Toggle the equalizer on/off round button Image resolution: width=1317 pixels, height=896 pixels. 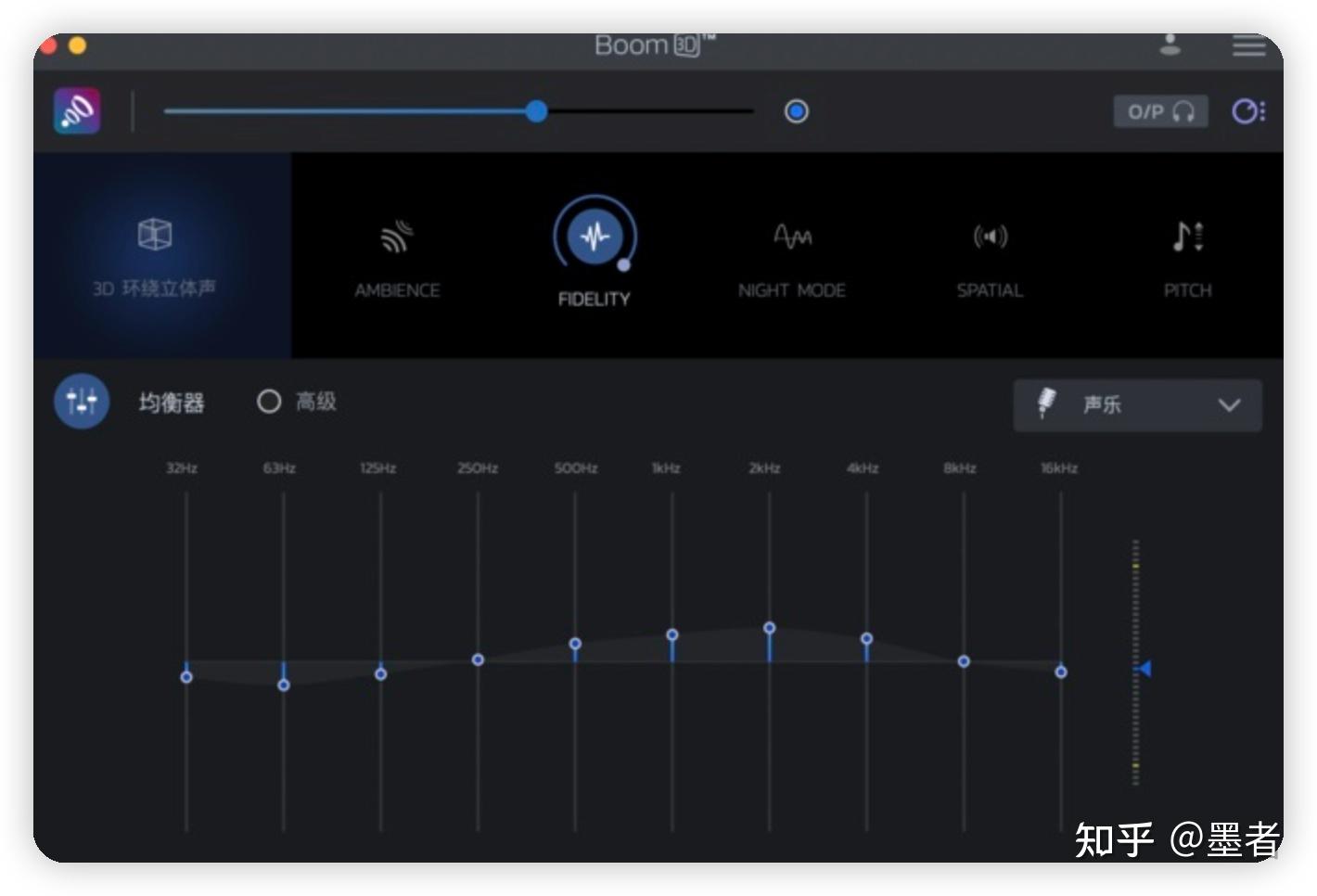point(82,402)
